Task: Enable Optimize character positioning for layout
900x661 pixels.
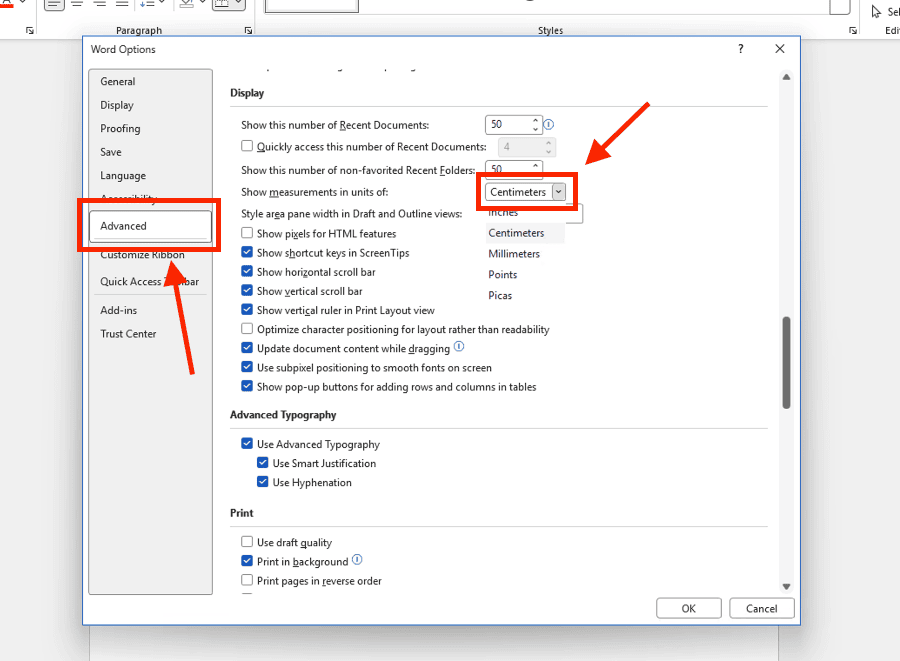Action: coord(247,329)
